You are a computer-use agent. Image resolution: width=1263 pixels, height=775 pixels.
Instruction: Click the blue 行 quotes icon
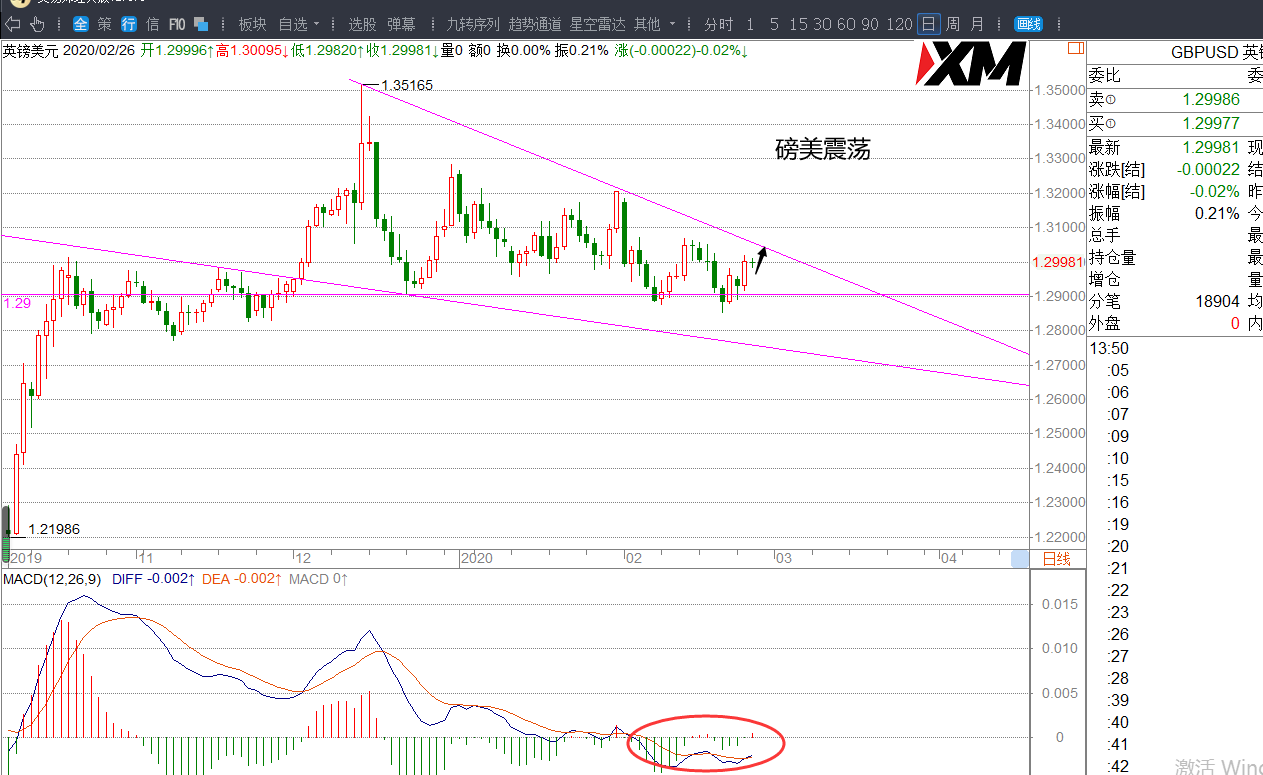[x=129, y=24]
